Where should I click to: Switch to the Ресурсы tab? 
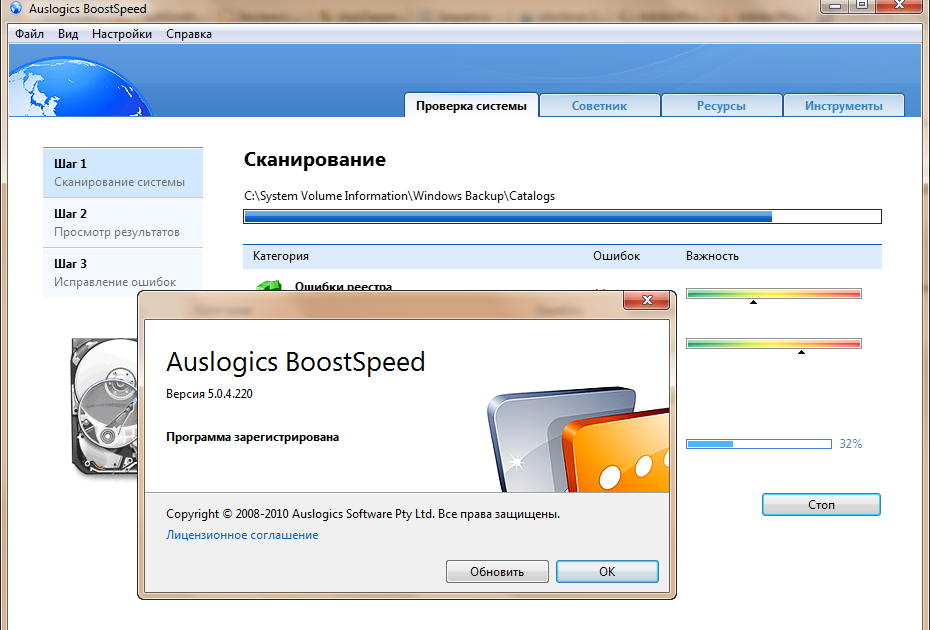point(721,106)
